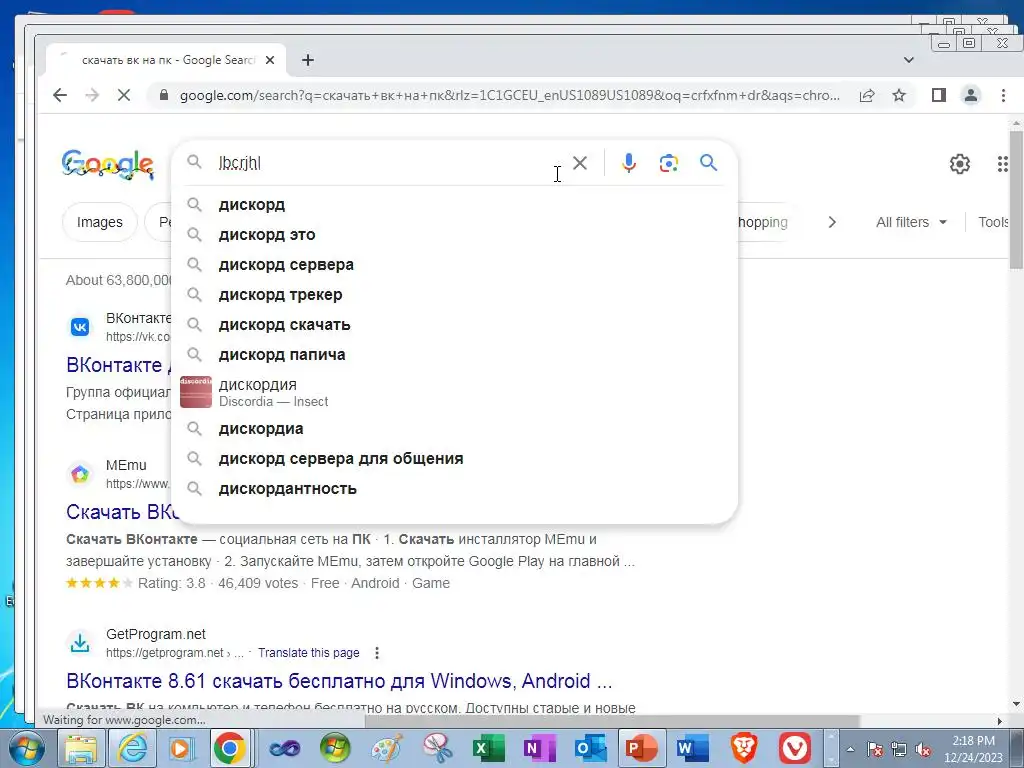The height and width of the screenshot is (768, 1024).
Task: Go back using the browser back arrow
Action: click(x=60, y=95)
